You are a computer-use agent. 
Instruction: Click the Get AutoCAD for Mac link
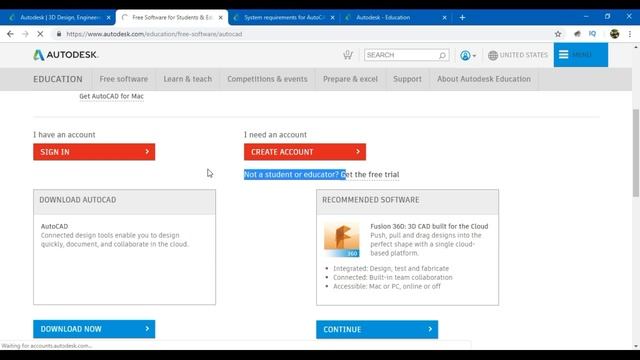[x=111, y=96]
